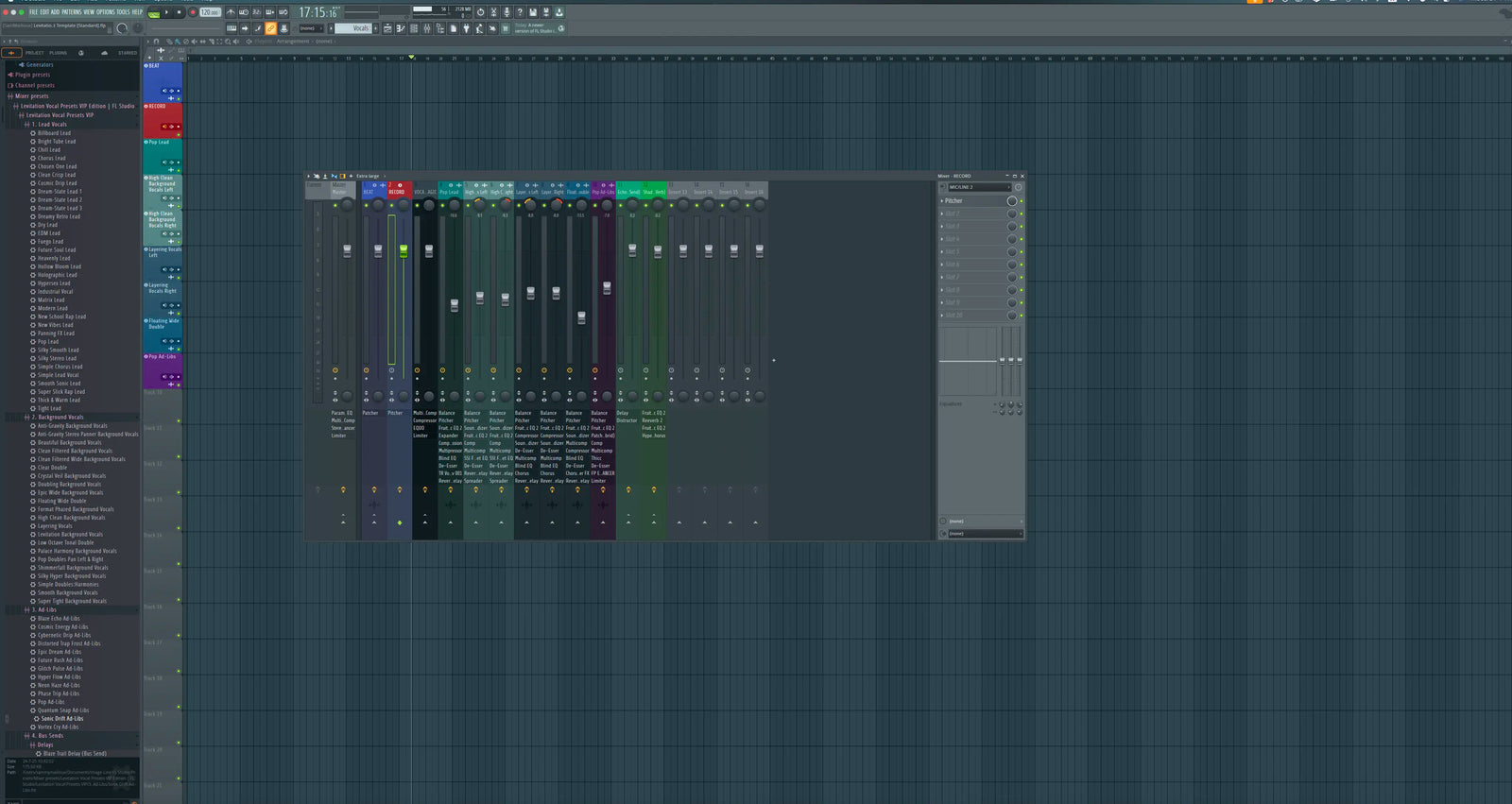The height and width of the screenshot is (804, 1512).
Task: Open the PATTERNS menu
Action: tap(71, 12)
